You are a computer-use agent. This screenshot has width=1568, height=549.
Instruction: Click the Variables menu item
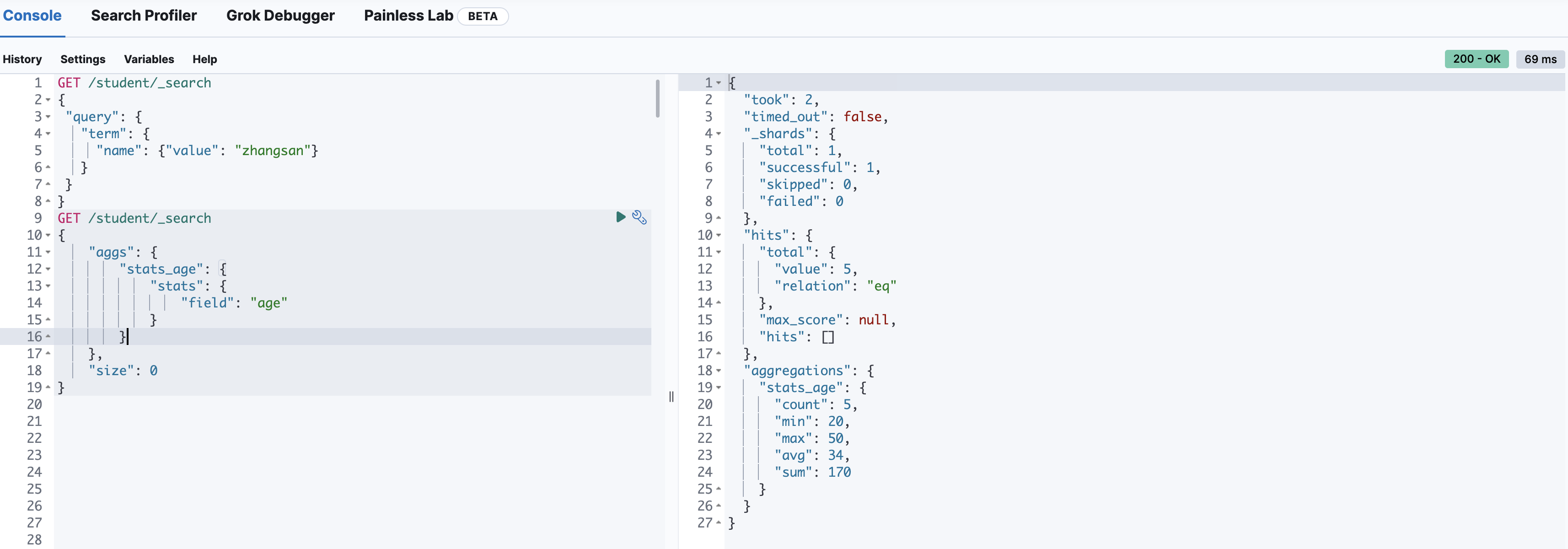(x=148, y=58)
